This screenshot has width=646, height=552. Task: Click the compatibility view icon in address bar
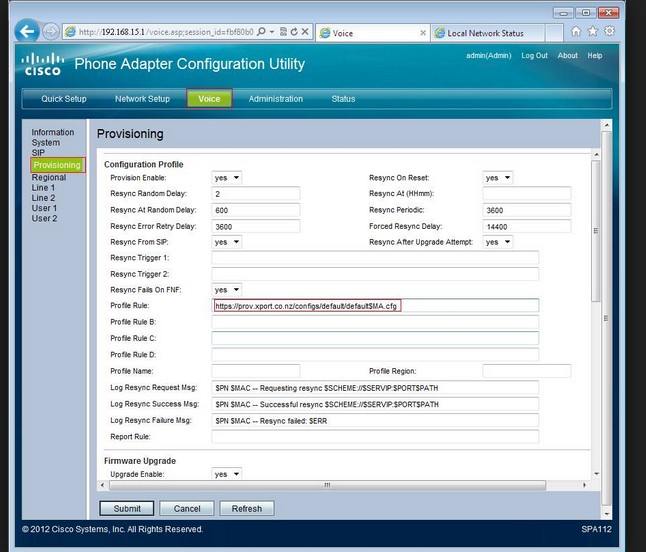tap(283, 32)
